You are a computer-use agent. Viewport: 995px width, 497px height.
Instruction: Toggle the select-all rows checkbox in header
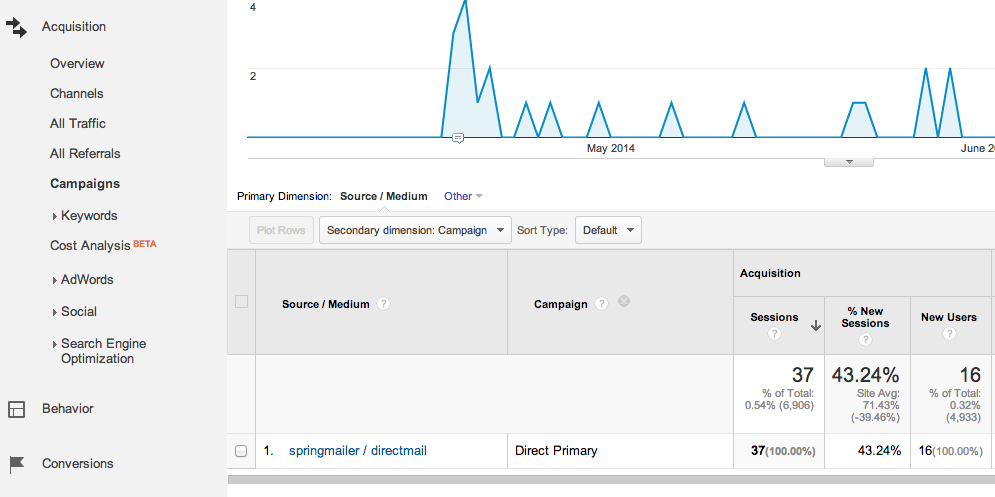point(241,302)
